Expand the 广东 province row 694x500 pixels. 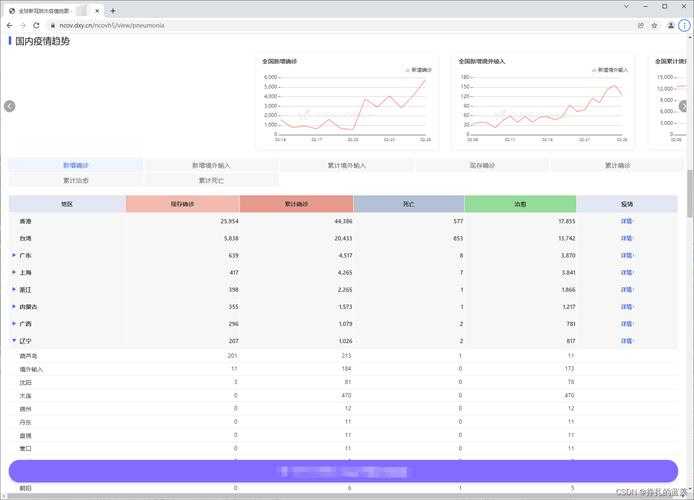pyautogui.click(x=14, y=255)
